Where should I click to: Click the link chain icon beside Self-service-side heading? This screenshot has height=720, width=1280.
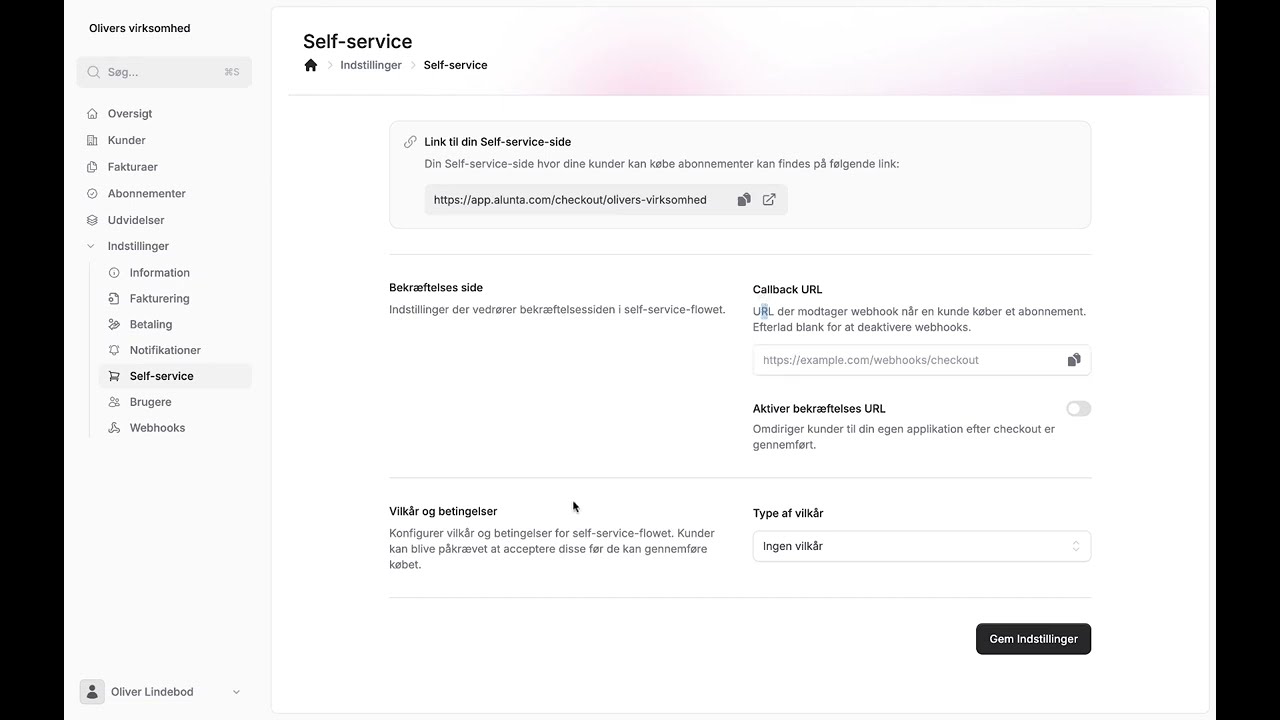[x=410, y=142]
